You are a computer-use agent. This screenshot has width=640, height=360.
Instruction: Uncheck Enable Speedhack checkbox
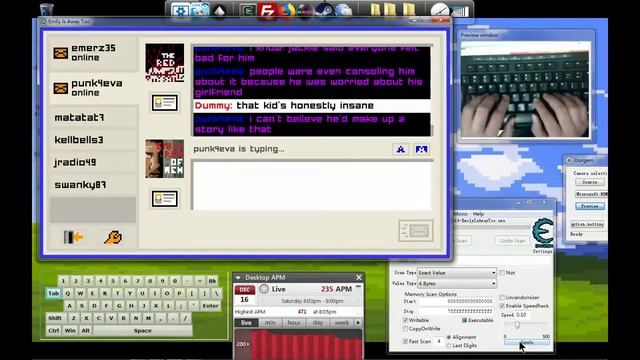click(x=502, y=306)
